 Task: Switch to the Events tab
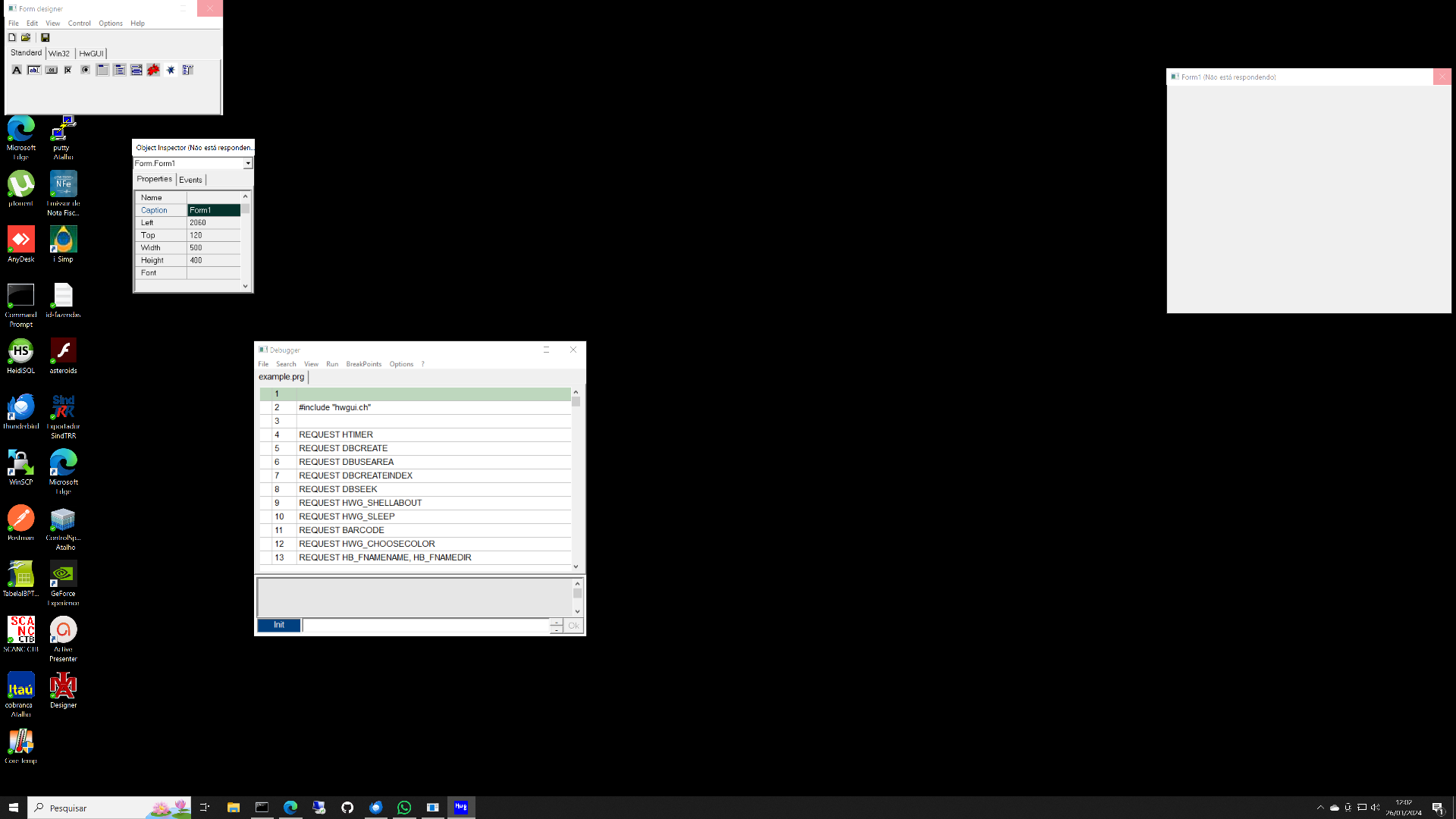tap(190, 180)
